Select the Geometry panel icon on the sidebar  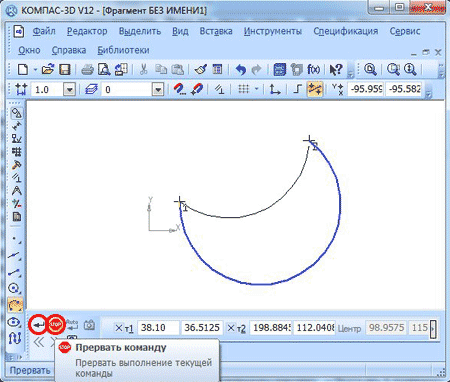coord(16,113)
